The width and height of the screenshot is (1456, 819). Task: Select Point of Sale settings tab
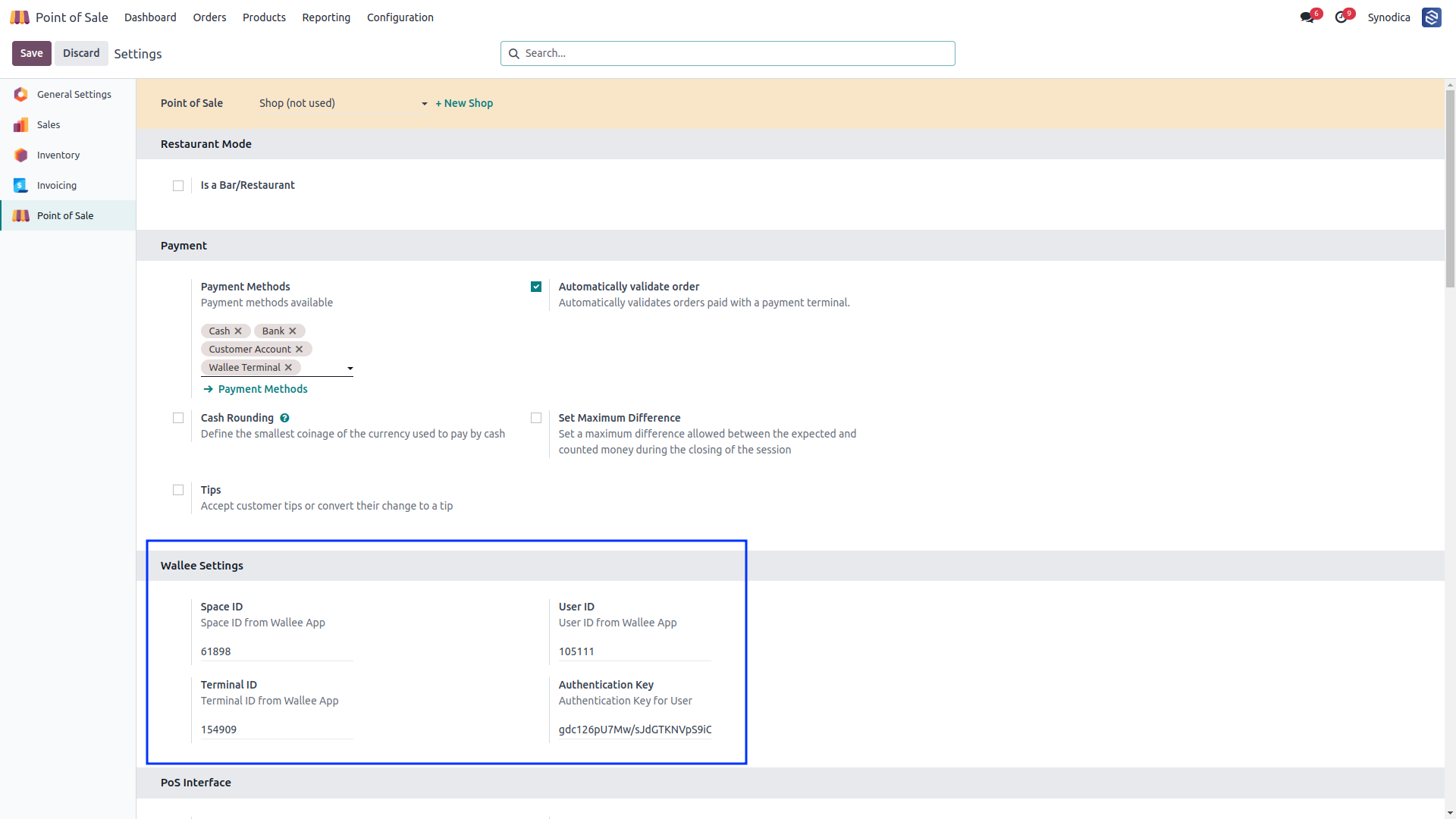[68, 215]
